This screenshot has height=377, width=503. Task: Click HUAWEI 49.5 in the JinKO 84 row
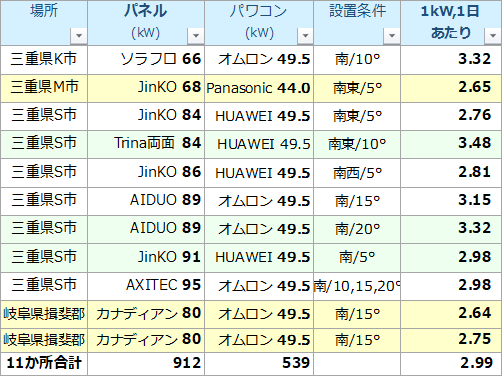pos(259,116)
